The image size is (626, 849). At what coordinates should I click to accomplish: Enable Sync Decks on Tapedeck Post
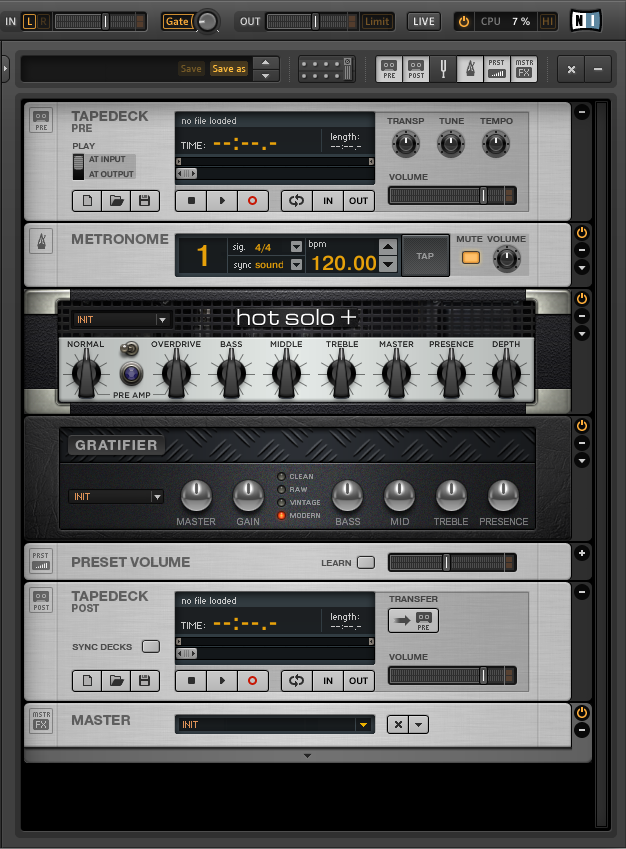150,647
